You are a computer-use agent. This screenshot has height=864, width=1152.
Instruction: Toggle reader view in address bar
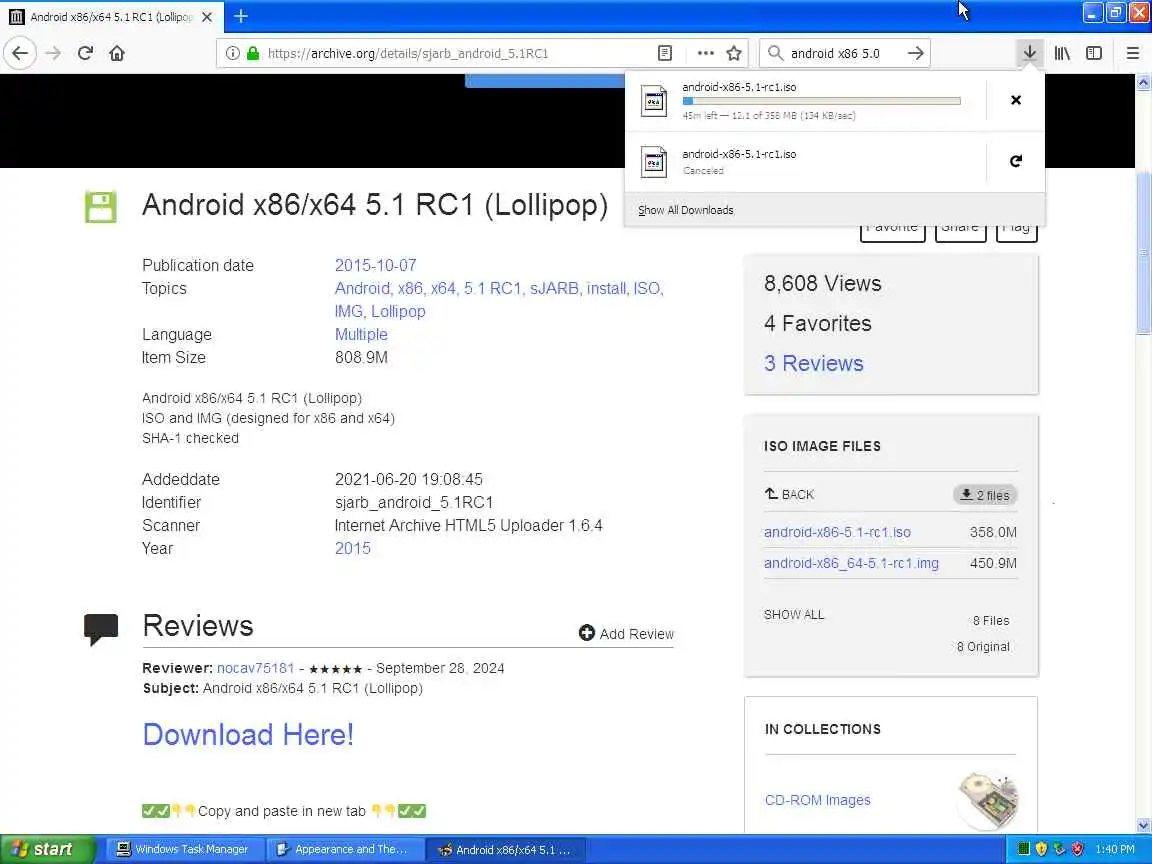click(665, 53)
